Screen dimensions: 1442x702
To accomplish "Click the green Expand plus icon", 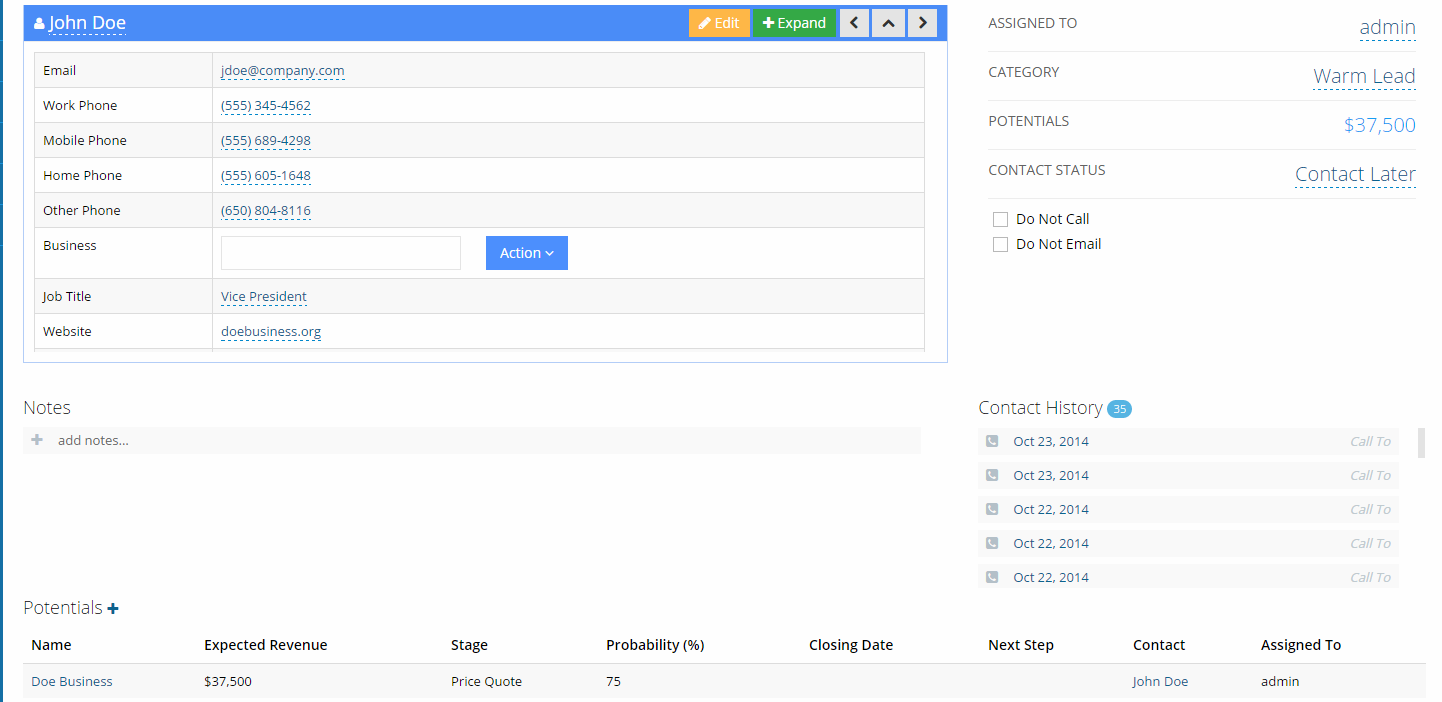I will tap(767, 22).
